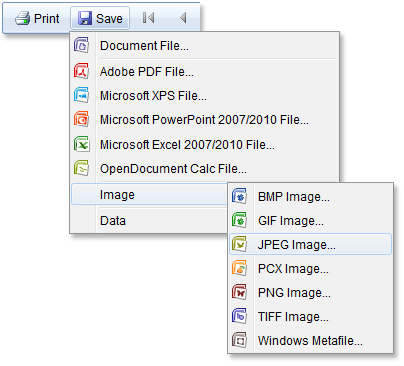This screenshot has height=366, width=404.
Task: Select BMP Image... from submenu
Action: [294, 197]
